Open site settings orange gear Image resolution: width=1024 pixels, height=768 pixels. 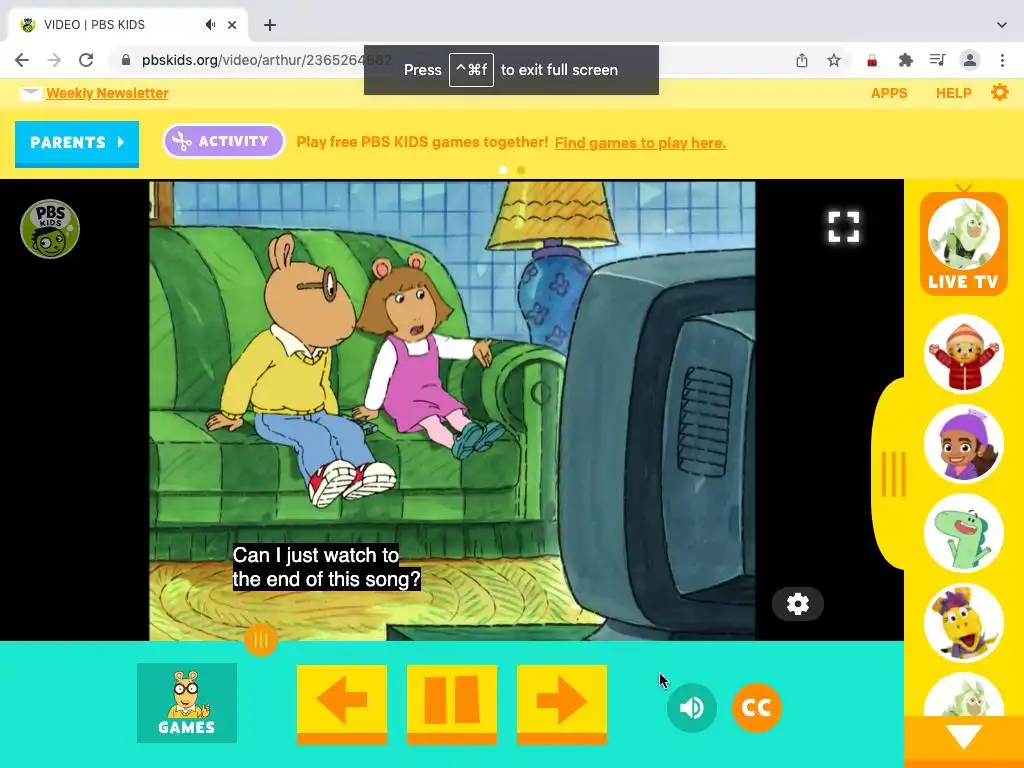click(1000, 93)
